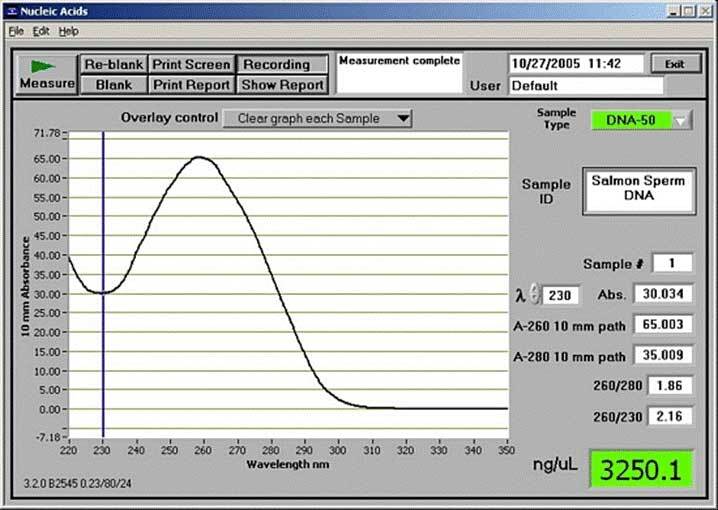Open the Edit menu

click(x=41, y=31)
